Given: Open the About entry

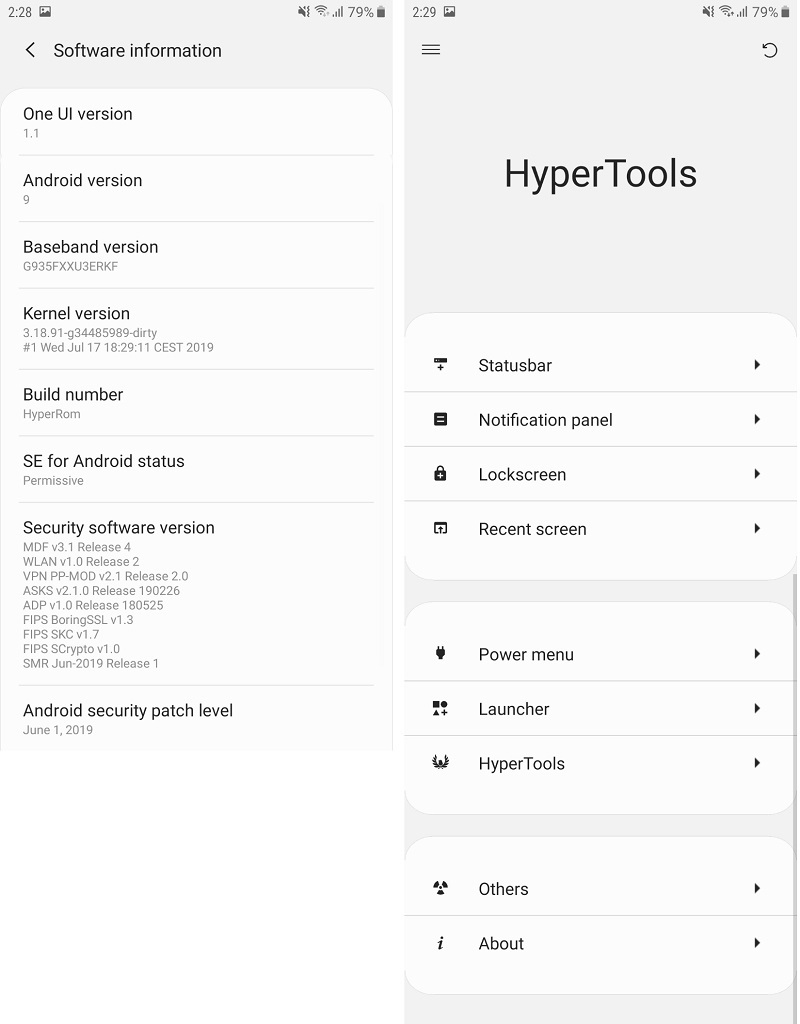Looking at the screenshot, I should 600,942.
